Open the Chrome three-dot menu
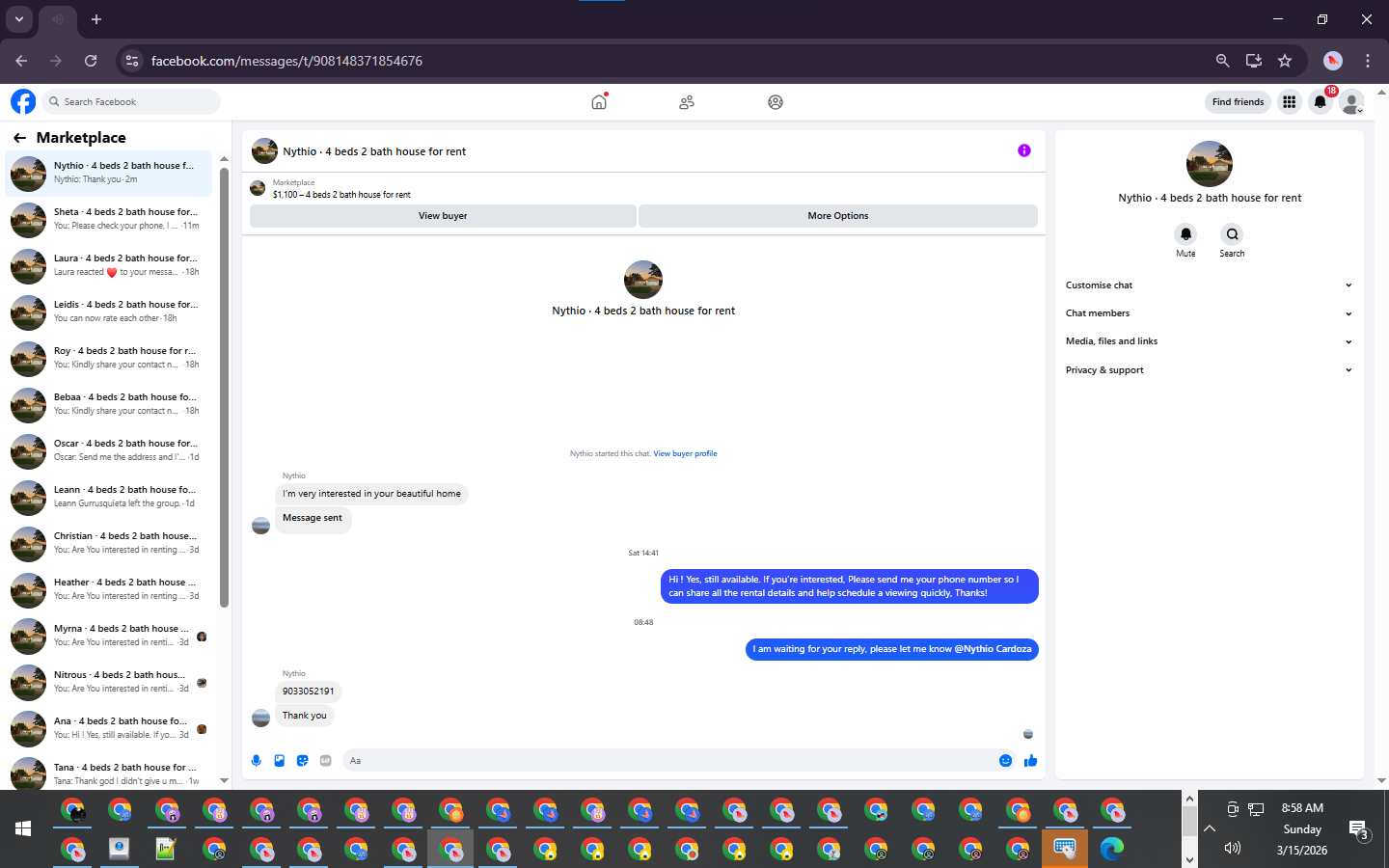1389x868 pixels. (1368, 61)
